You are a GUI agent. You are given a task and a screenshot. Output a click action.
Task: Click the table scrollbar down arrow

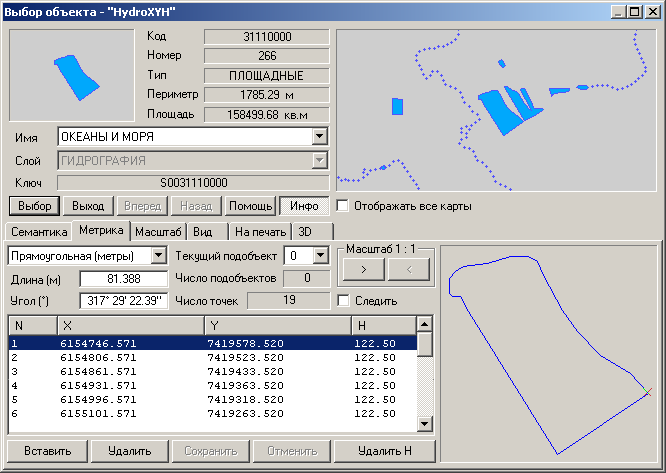click(x=425, y=424)
